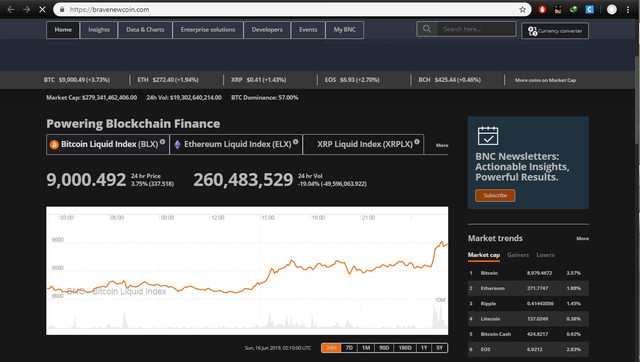Switch to the Gainers tab

coord(518,255)
